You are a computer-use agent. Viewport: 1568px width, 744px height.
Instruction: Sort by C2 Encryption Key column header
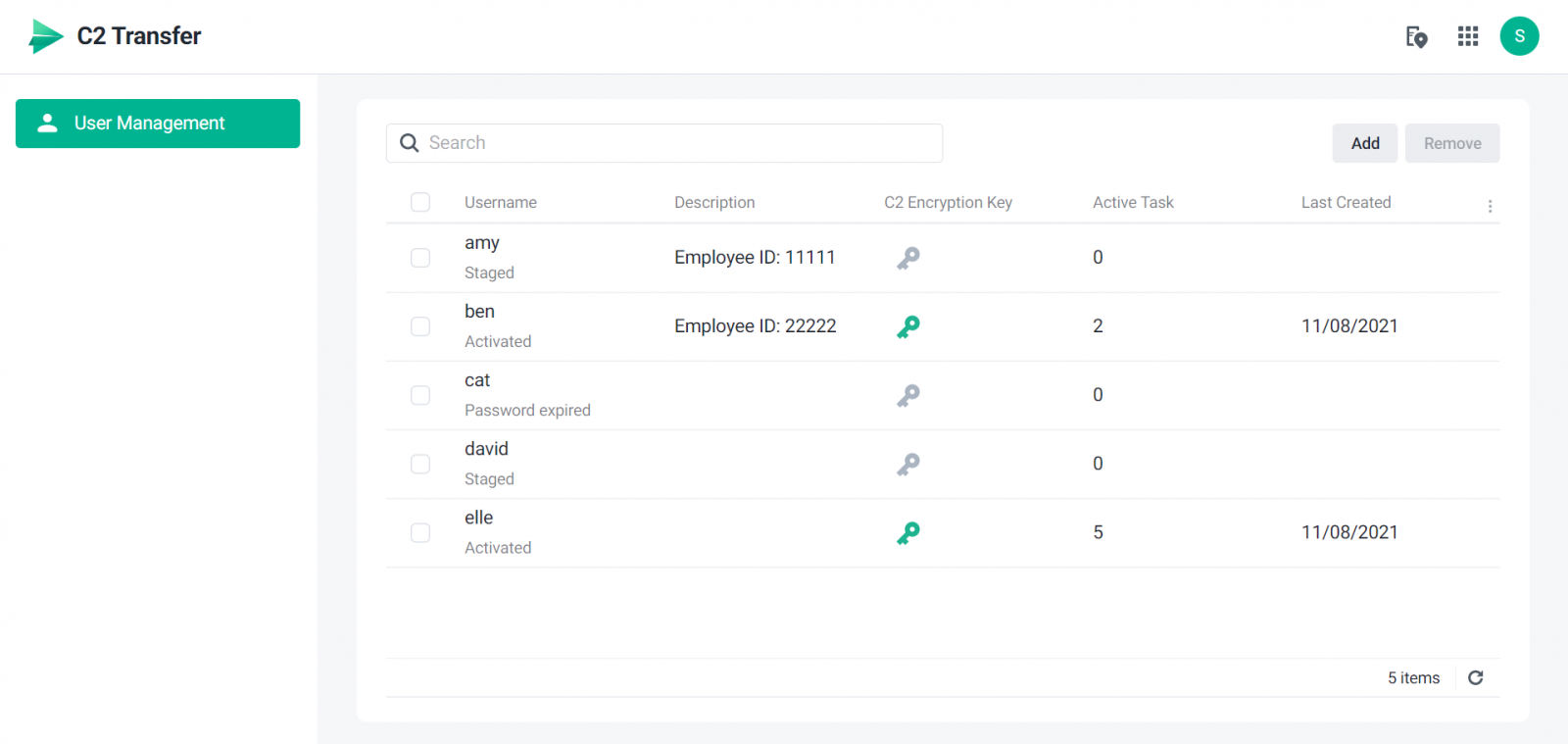(948, 202)
